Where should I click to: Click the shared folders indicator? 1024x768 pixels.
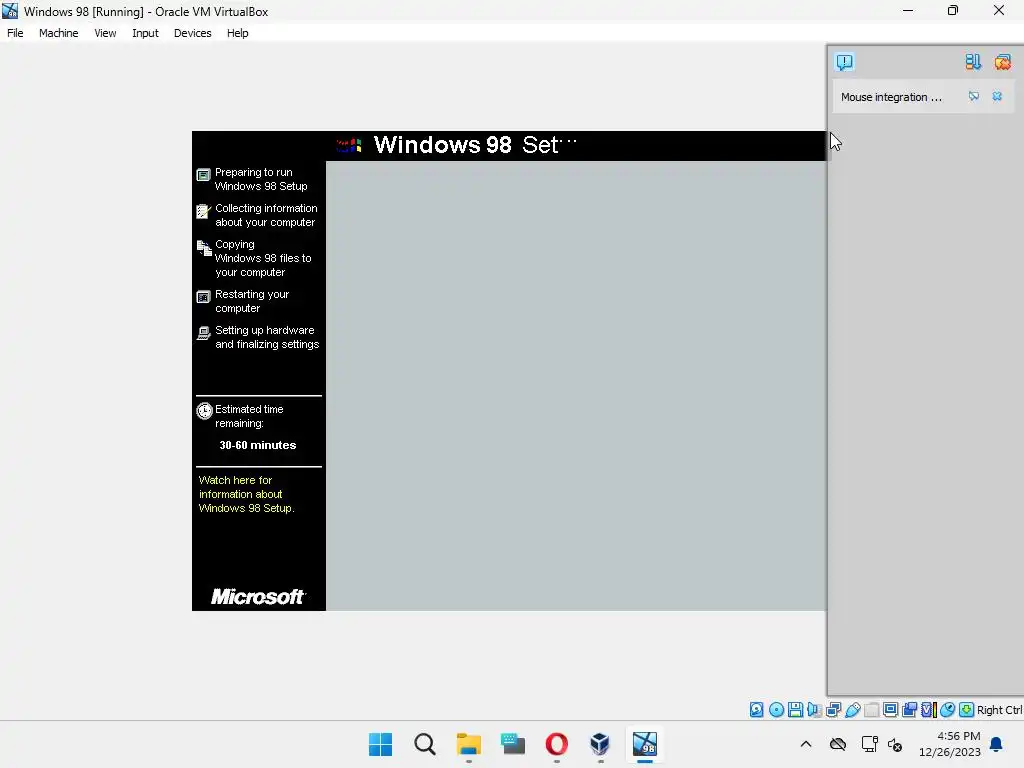(872, 710)
